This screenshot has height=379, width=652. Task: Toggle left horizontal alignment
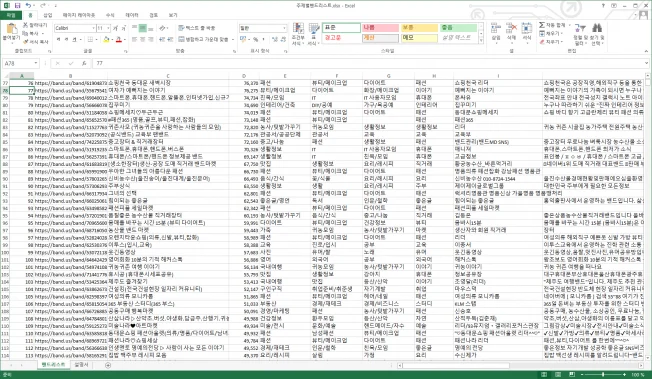134,40
